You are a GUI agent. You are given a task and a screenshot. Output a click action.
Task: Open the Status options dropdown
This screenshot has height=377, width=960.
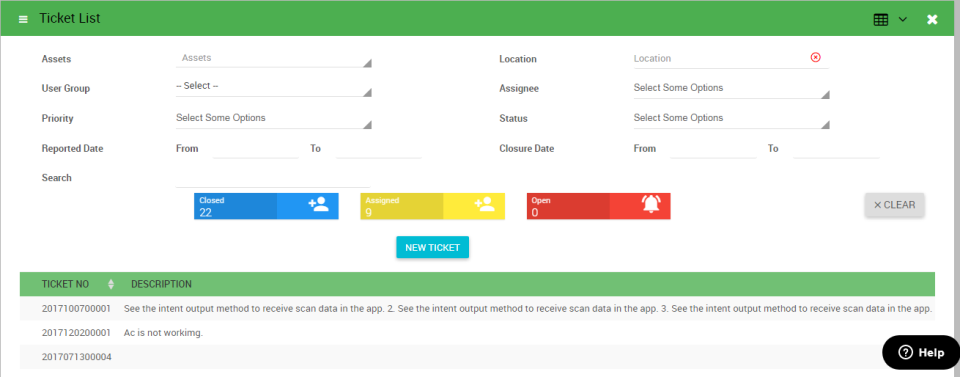coord(731,119)
